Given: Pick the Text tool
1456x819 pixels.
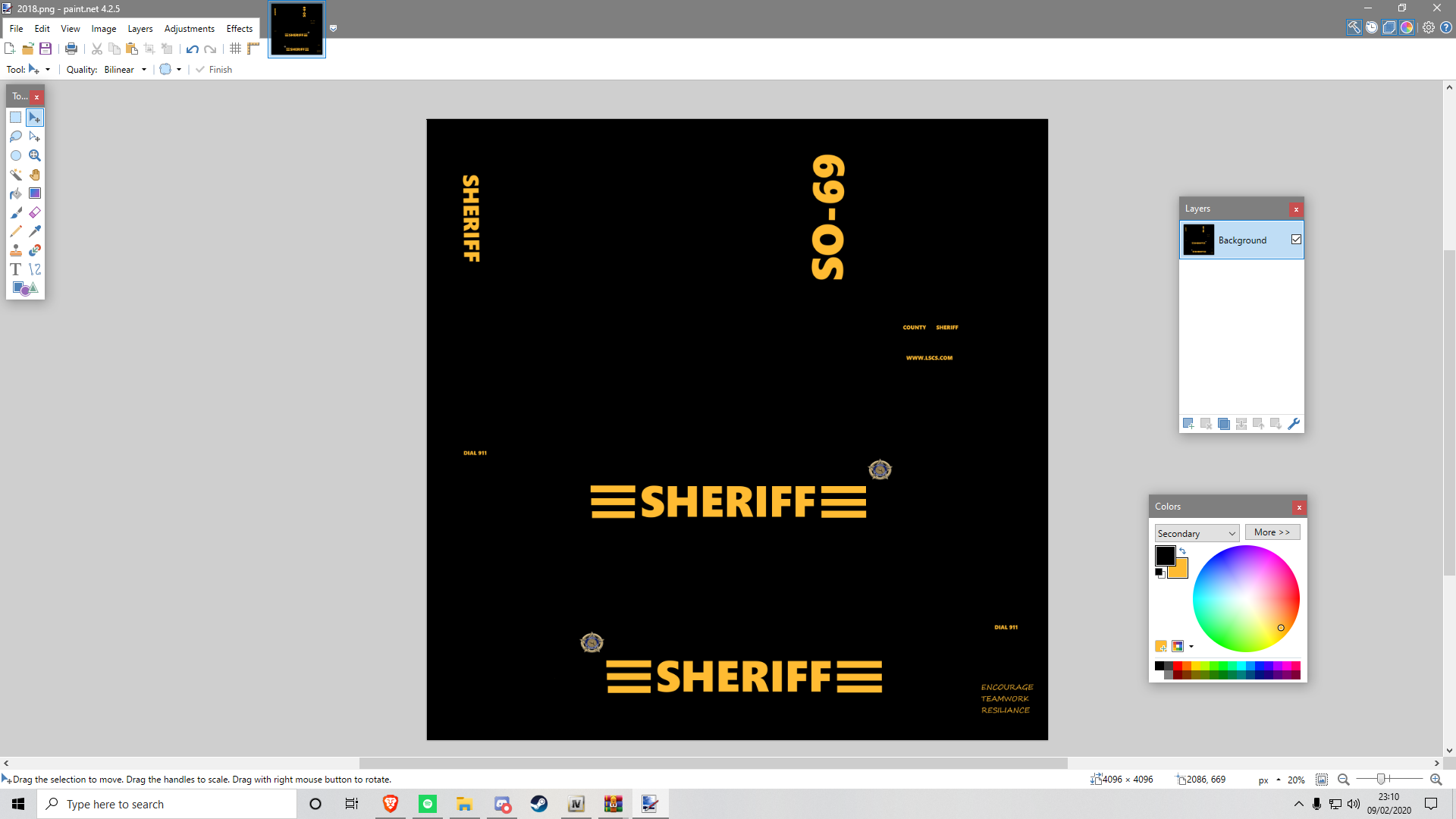Looking at the screenshot, I should [x=16, y=269].
